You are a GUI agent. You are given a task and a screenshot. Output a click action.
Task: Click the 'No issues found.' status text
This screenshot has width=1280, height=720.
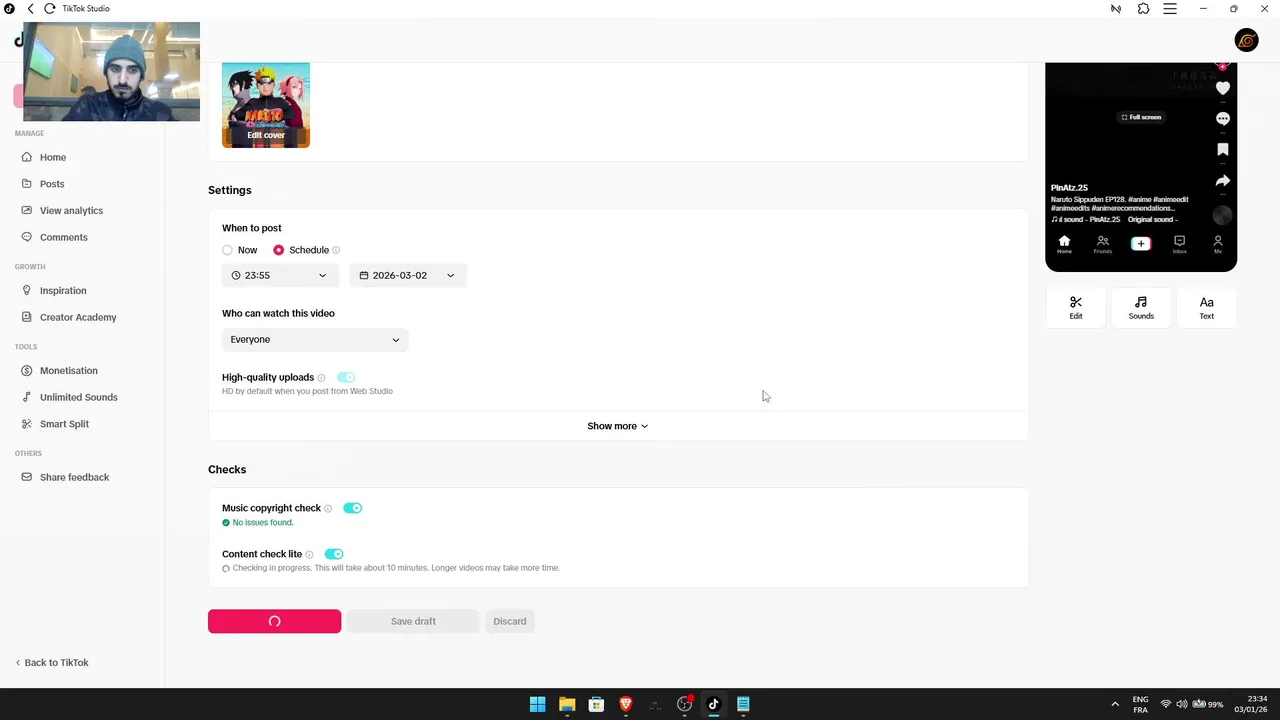263,523
